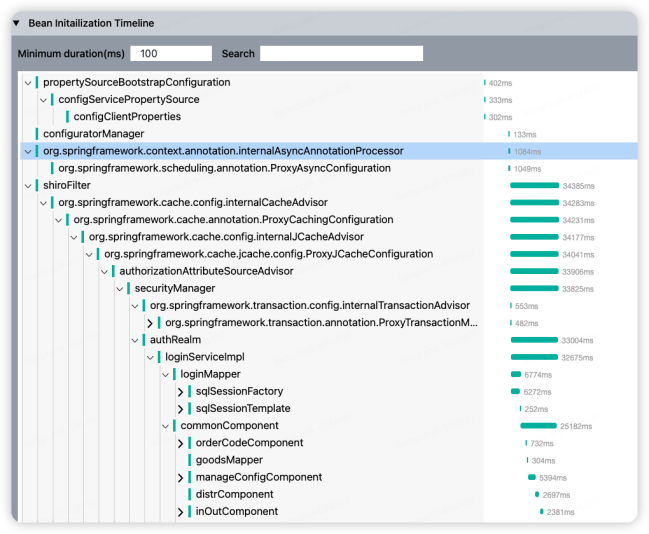Click the 33004ms authRealm bar
The height and width of the screenshot is (534, 649).
(534, 340)
